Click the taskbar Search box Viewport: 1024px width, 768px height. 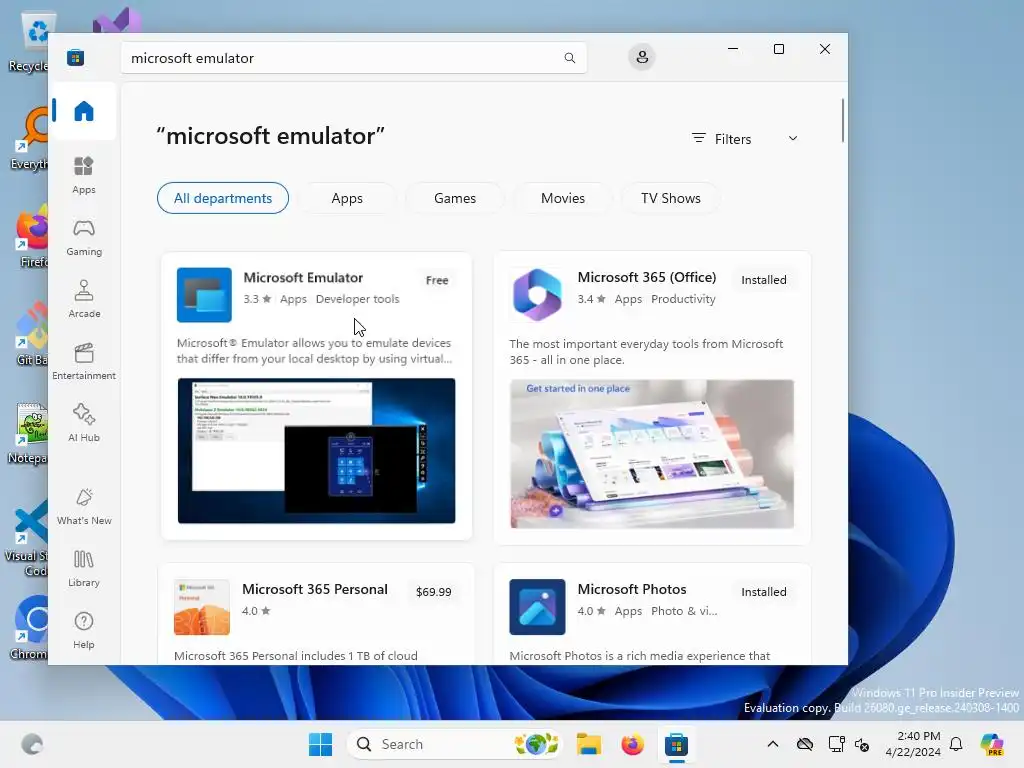pyautogui.click(x=455, y=744)
